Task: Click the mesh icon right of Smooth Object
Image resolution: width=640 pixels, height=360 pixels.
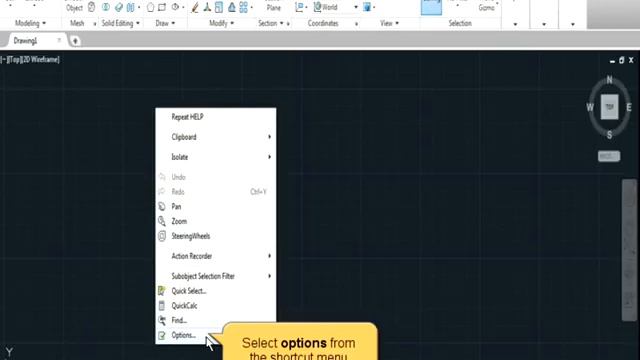Action: pos(91,7)
